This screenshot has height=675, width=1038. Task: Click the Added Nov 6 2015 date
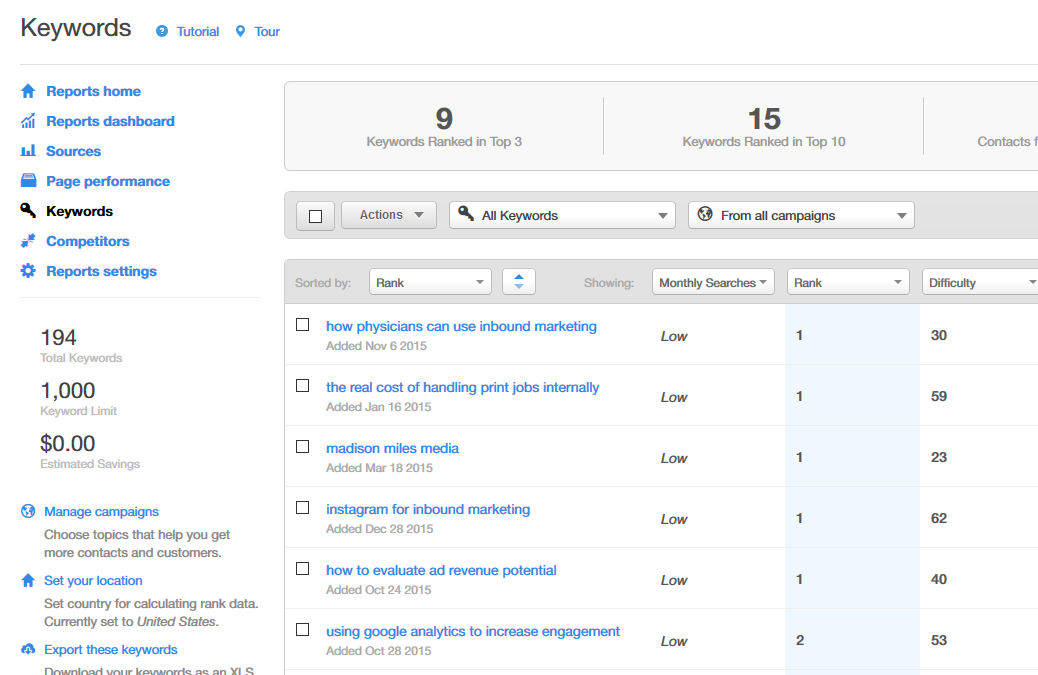pyautogui.click(x=377, y=345)
